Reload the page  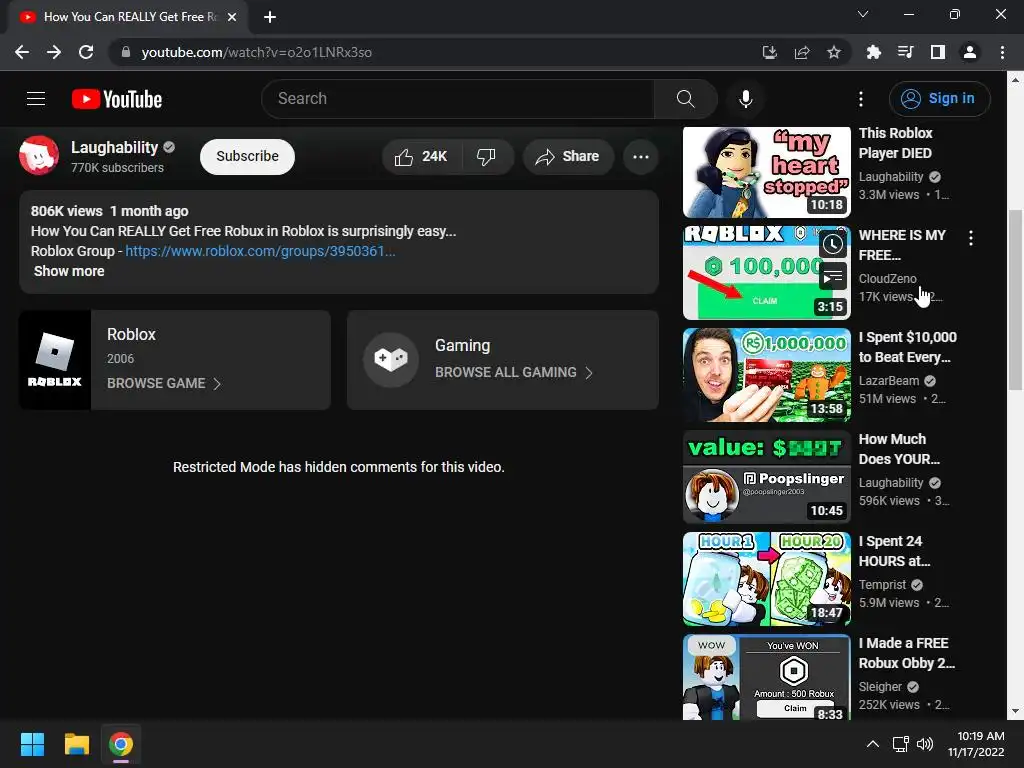point(86,52)
